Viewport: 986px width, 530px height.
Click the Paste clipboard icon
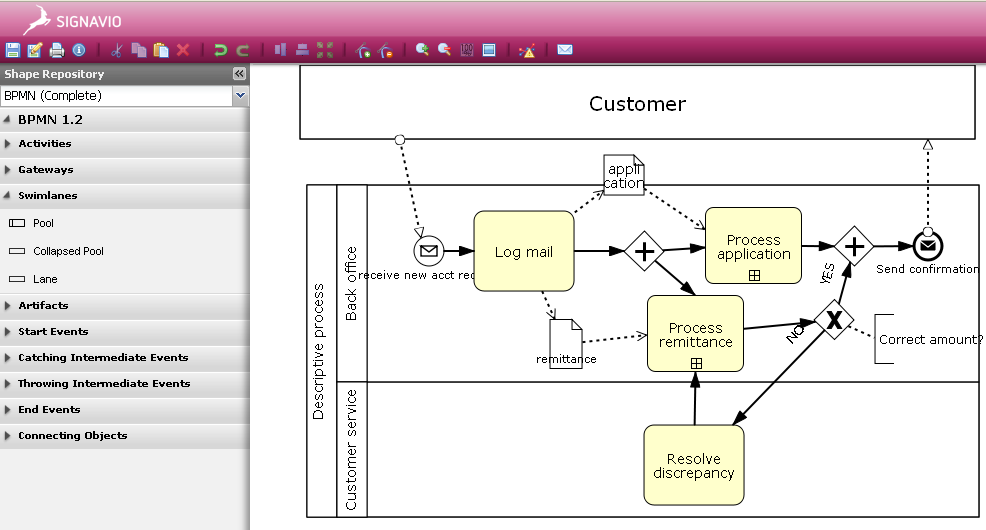[x=161, y=50]
